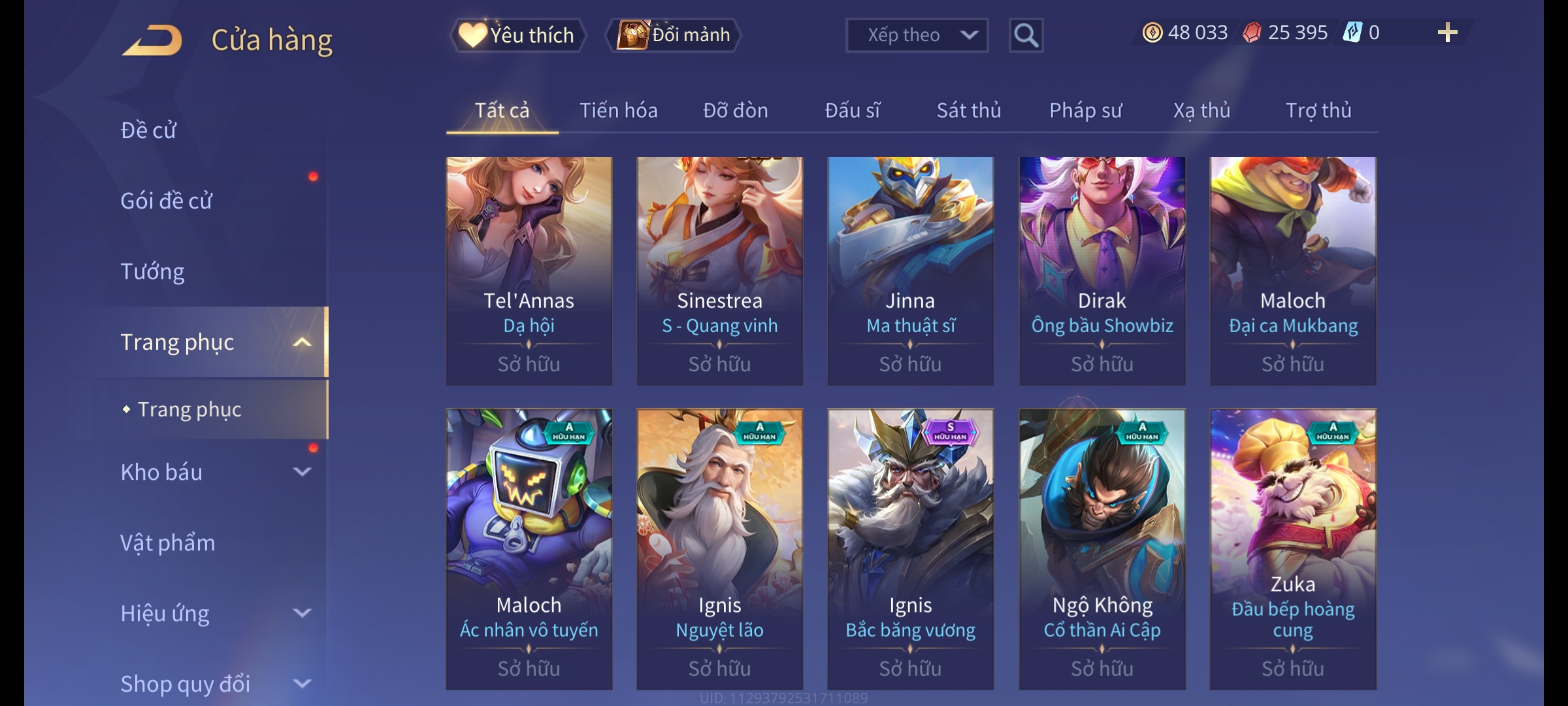Select the Pháp sư category tab
This screenshot has width=1568, height=706.
coord(1085,110)
